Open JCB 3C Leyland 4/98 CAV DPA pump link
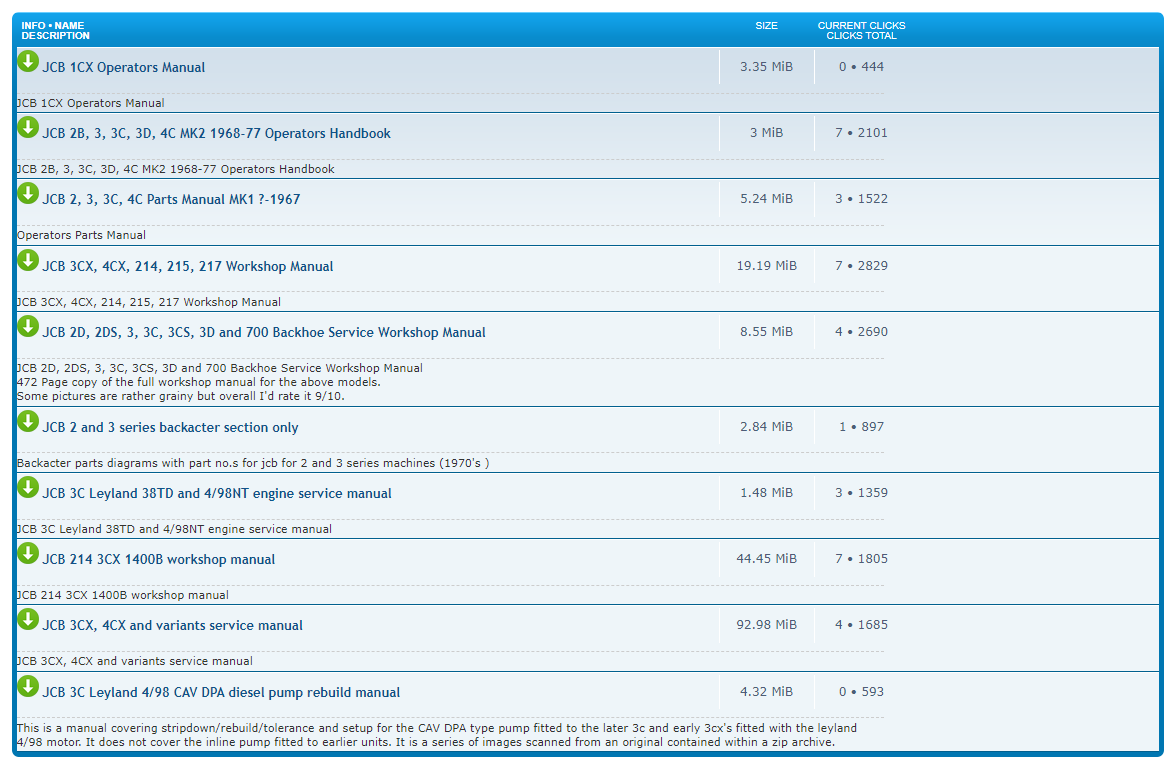The height and width of the screenshot is (763, 1171). coord(221,692)
